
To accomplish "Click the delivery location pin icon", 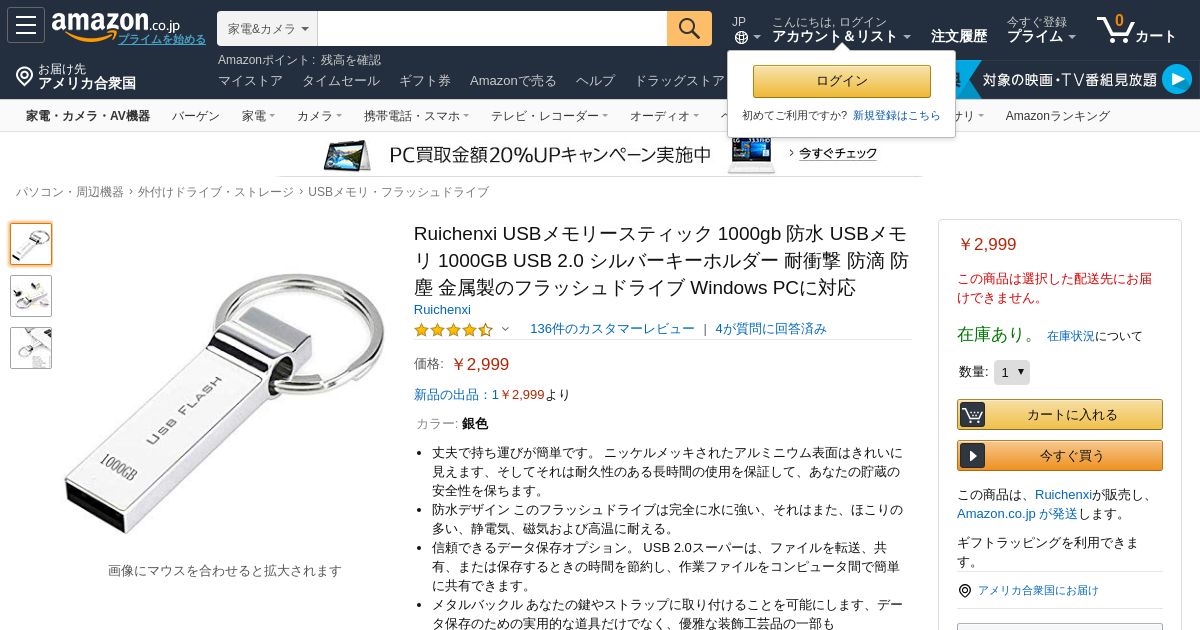I will coord(24,76).
